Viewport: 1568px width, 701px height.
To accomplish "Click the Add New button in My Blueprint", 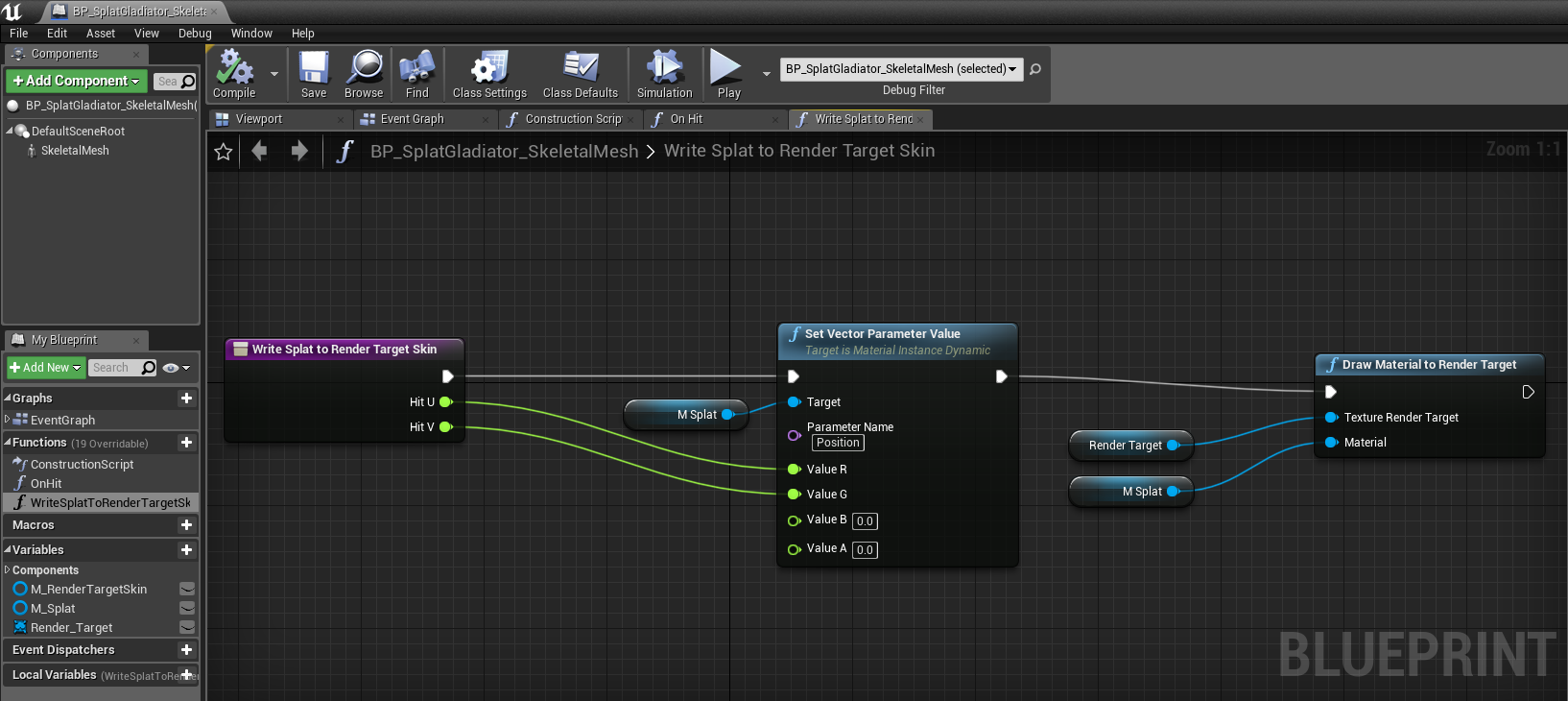I will coord(45,368).
